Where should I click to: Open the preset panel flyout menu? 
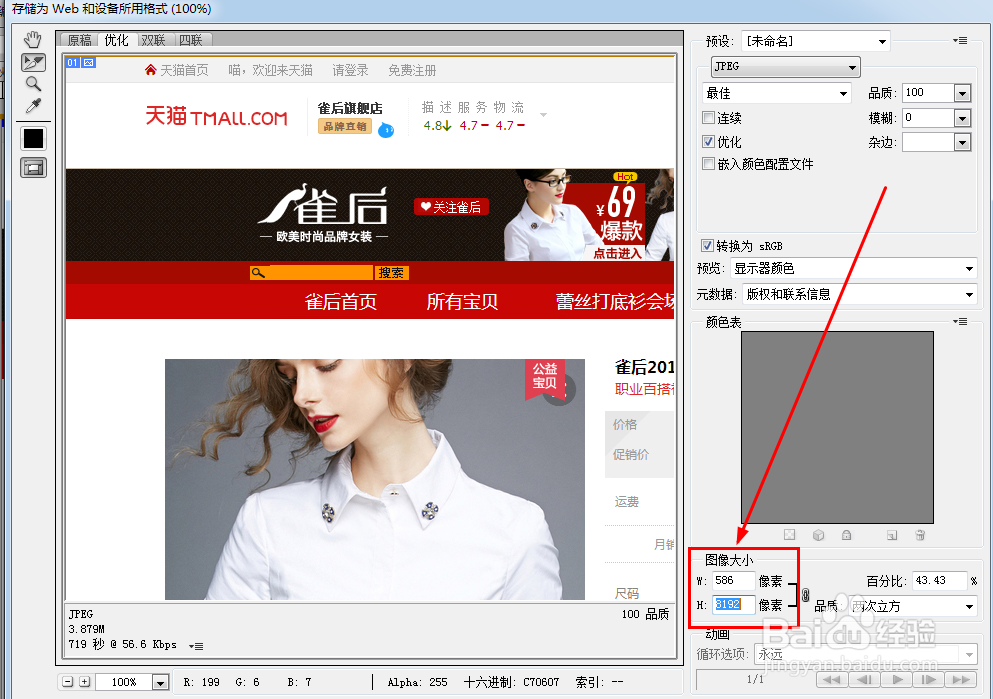coord(960,41)
